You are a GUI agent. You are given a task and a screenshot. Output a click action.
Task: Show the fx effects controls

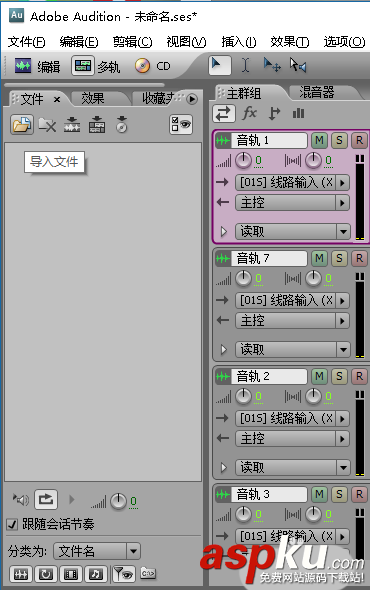coord(250,113)
